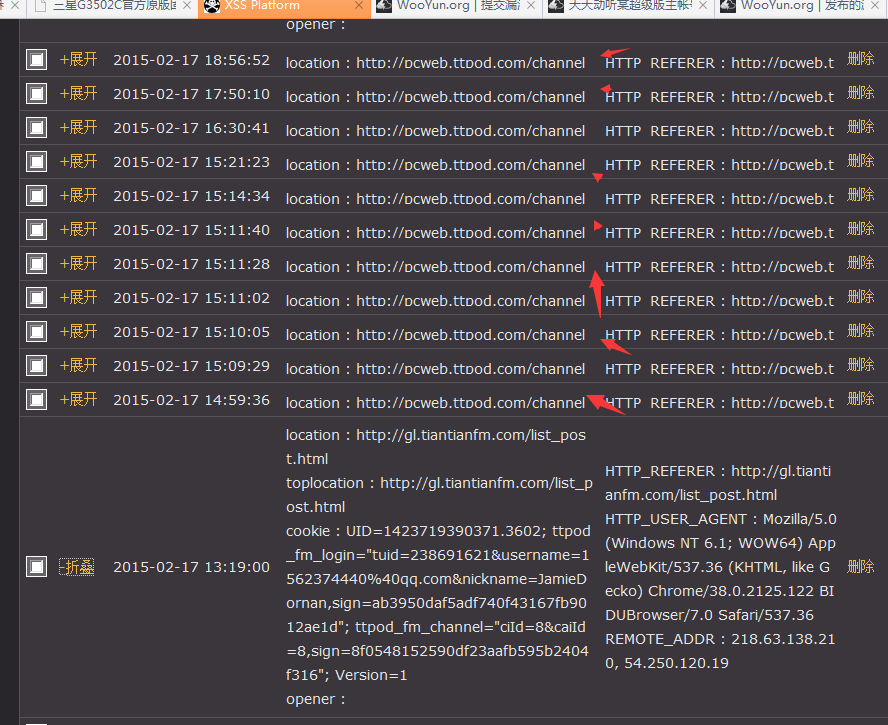Tick the checkbox for row 16:30:41

[x=36, y=127]
